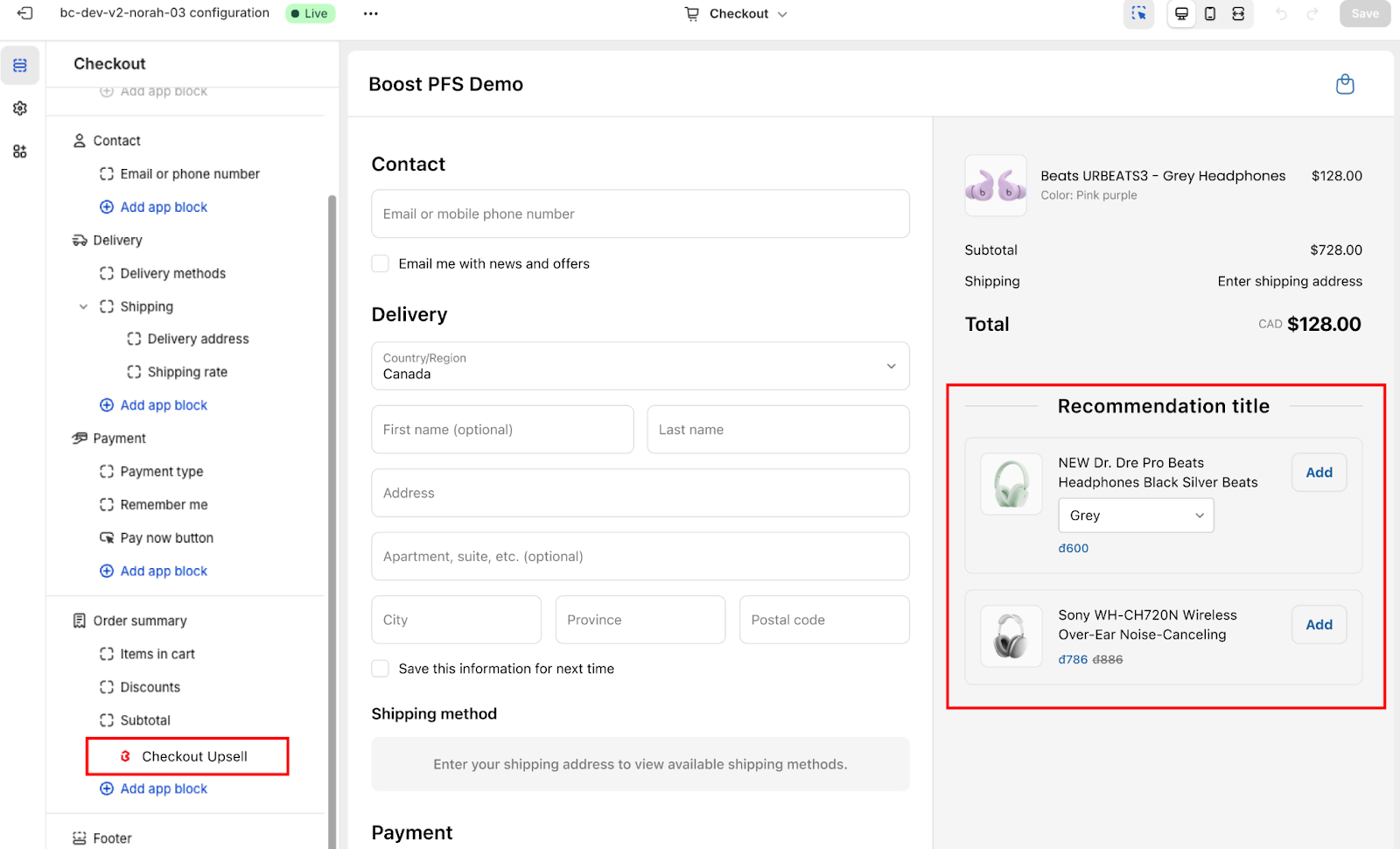Click Beats URBEATS3 product thumbnail
Viewport: 1400px width, 849px height.
point(996,186)
